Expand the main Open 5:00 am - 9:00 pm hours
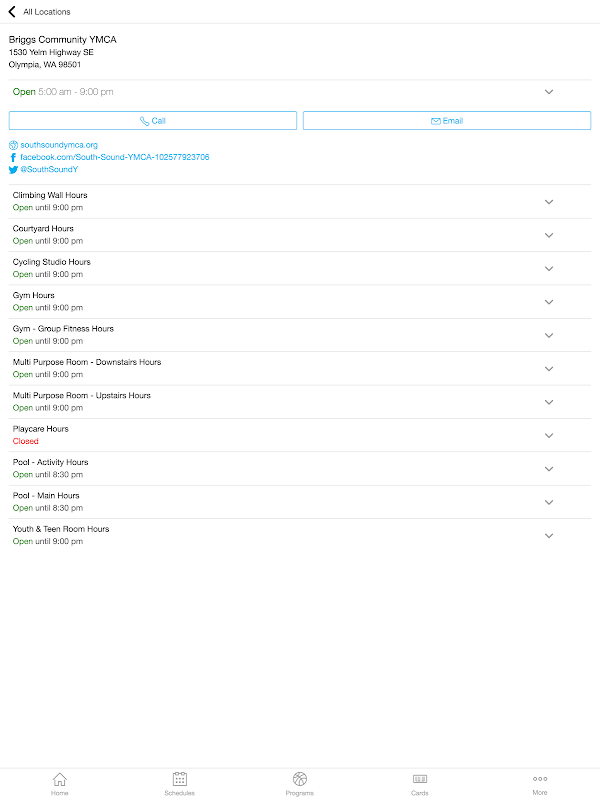Screen dimensions: 600x800 pyautogui.click(x=549, y=92)
